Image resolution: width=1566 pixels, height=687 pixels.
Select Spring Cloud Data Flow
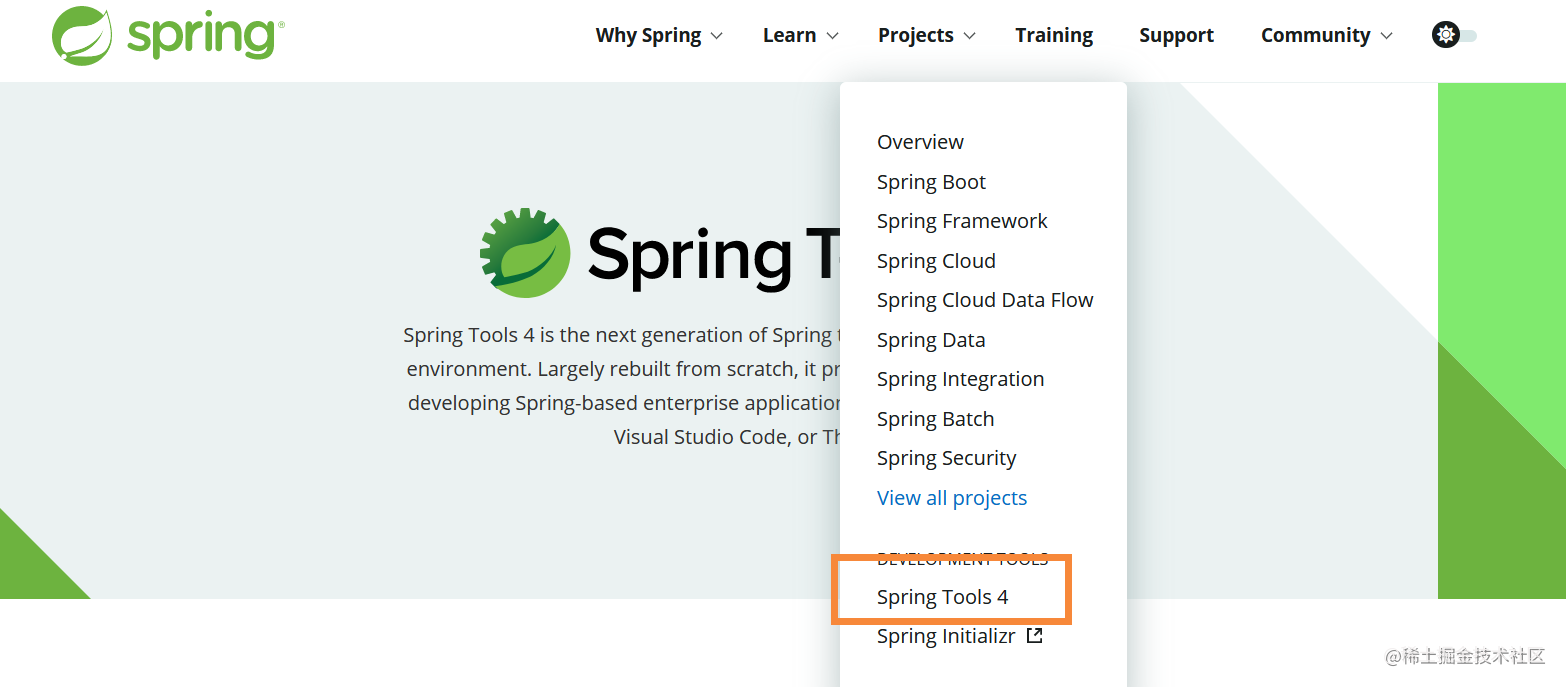985,300
